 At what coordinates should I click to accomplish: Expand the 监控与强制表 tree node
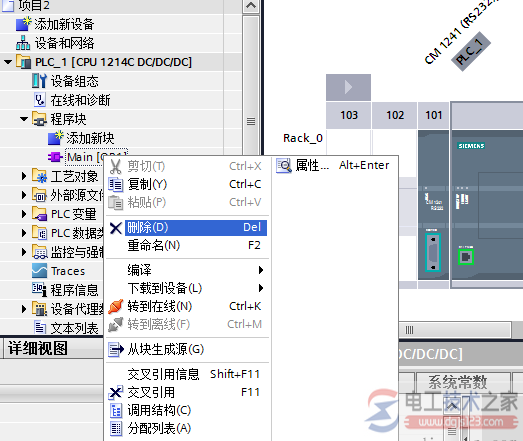pyautogui.click(x=24, y=252)
